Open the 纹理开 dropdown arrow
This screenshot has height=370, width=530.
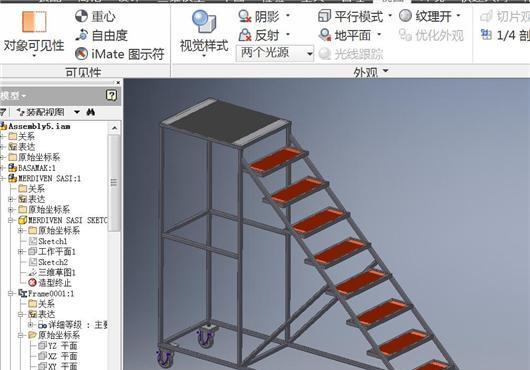coord(458,16)
